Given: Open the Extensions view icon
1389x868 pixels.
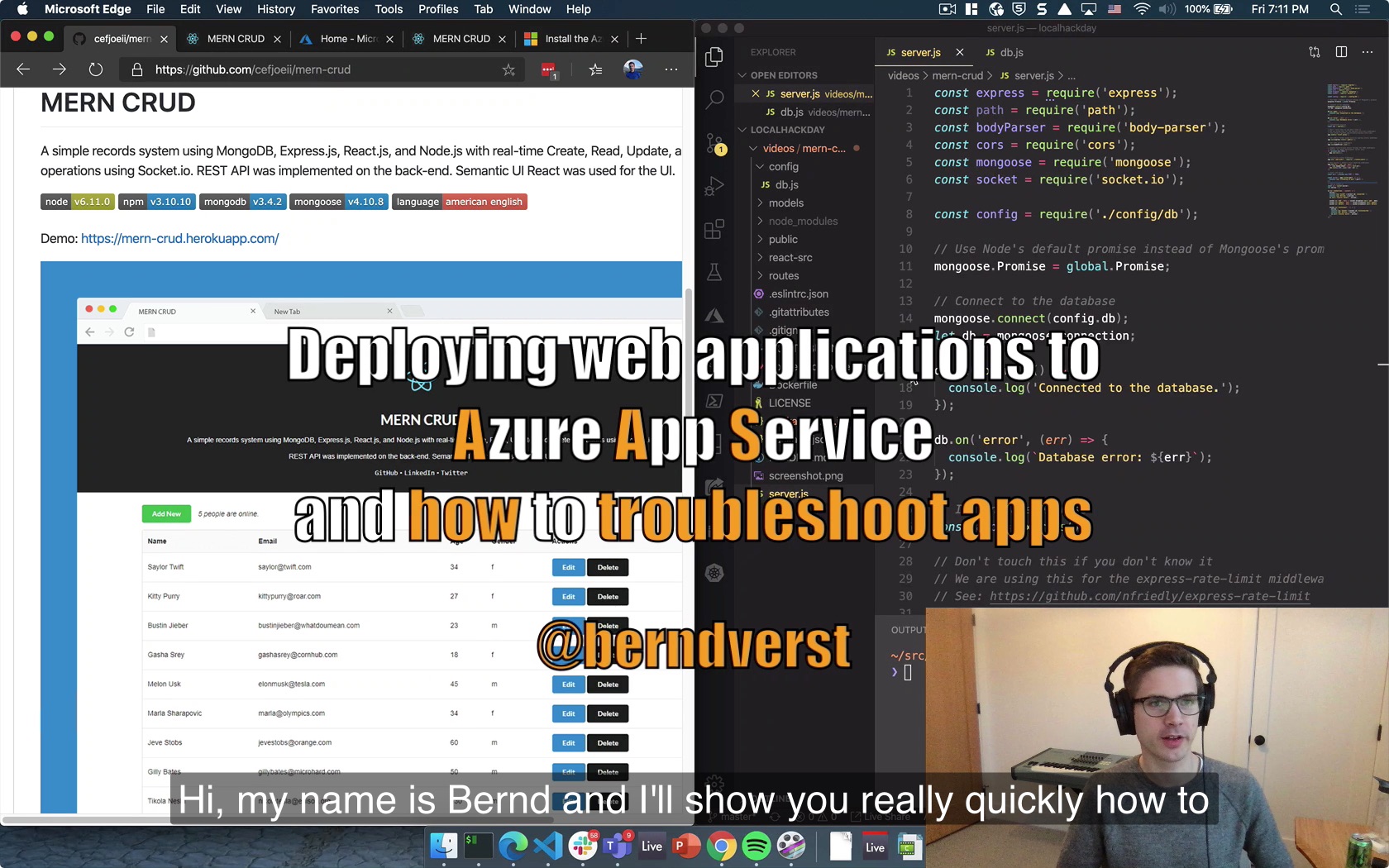Looking at the screenshot, I should (x=714, y=229).
